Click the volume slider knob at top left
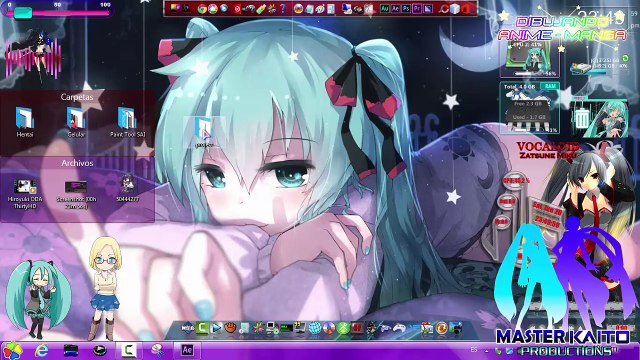The width and height of the screenshot is (640, 360). pos(22,13)
